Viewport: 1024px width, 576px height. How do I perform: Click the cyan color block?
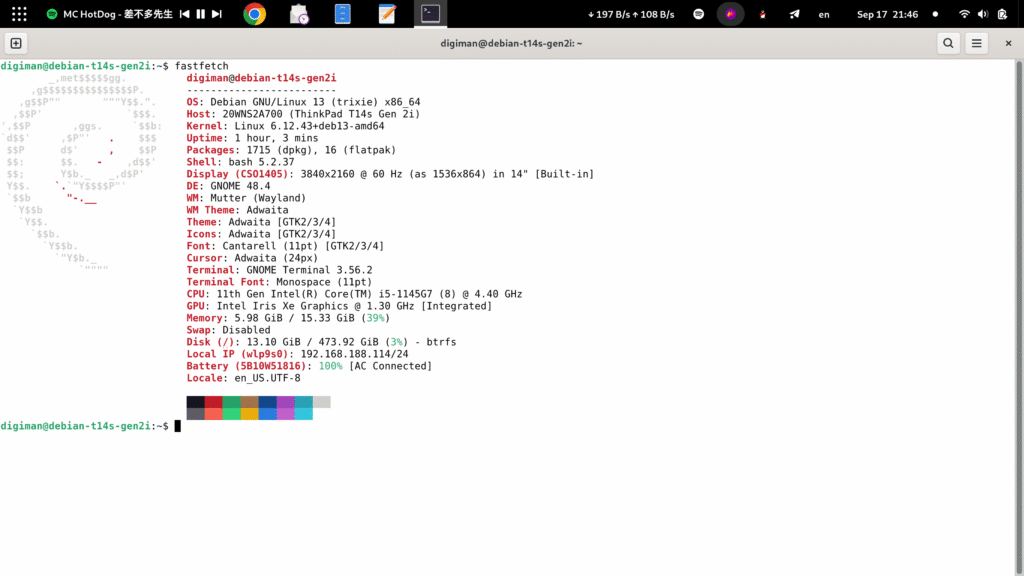tap(304, 402)
